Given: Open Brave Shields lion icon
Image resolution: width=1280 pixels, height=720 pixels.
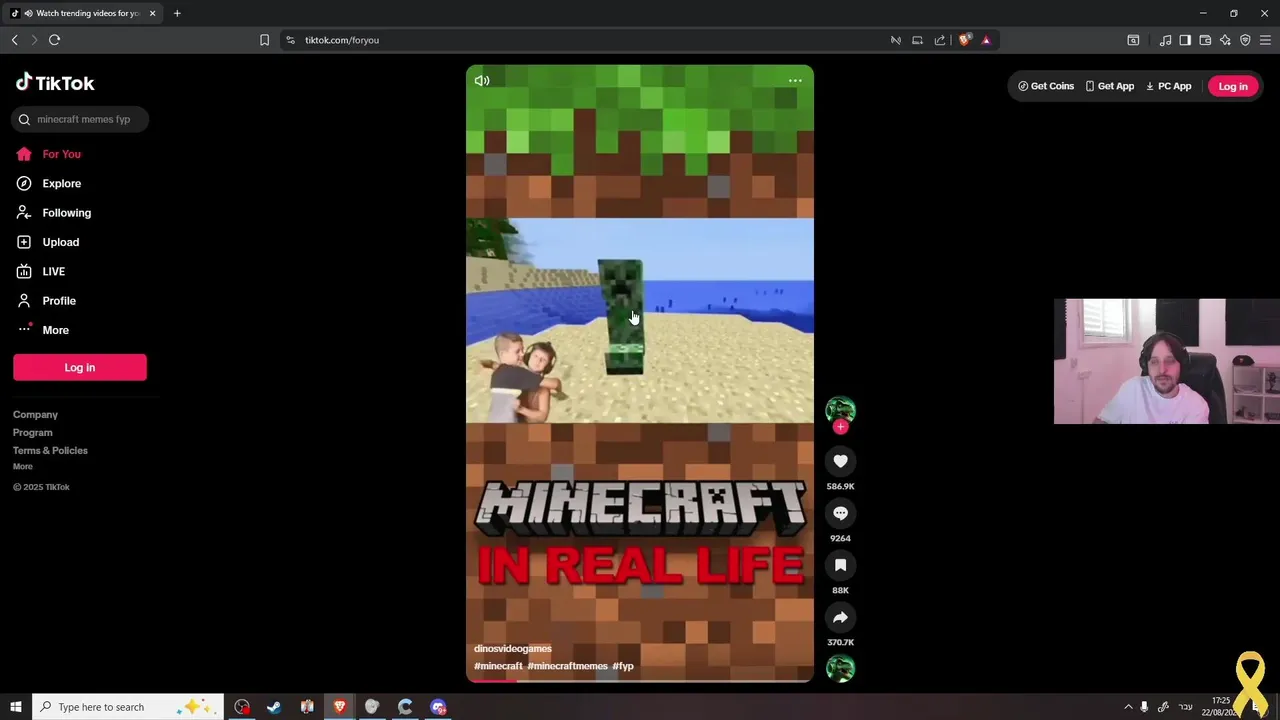Looking at the screenshot, I should (x=964, y=40).
